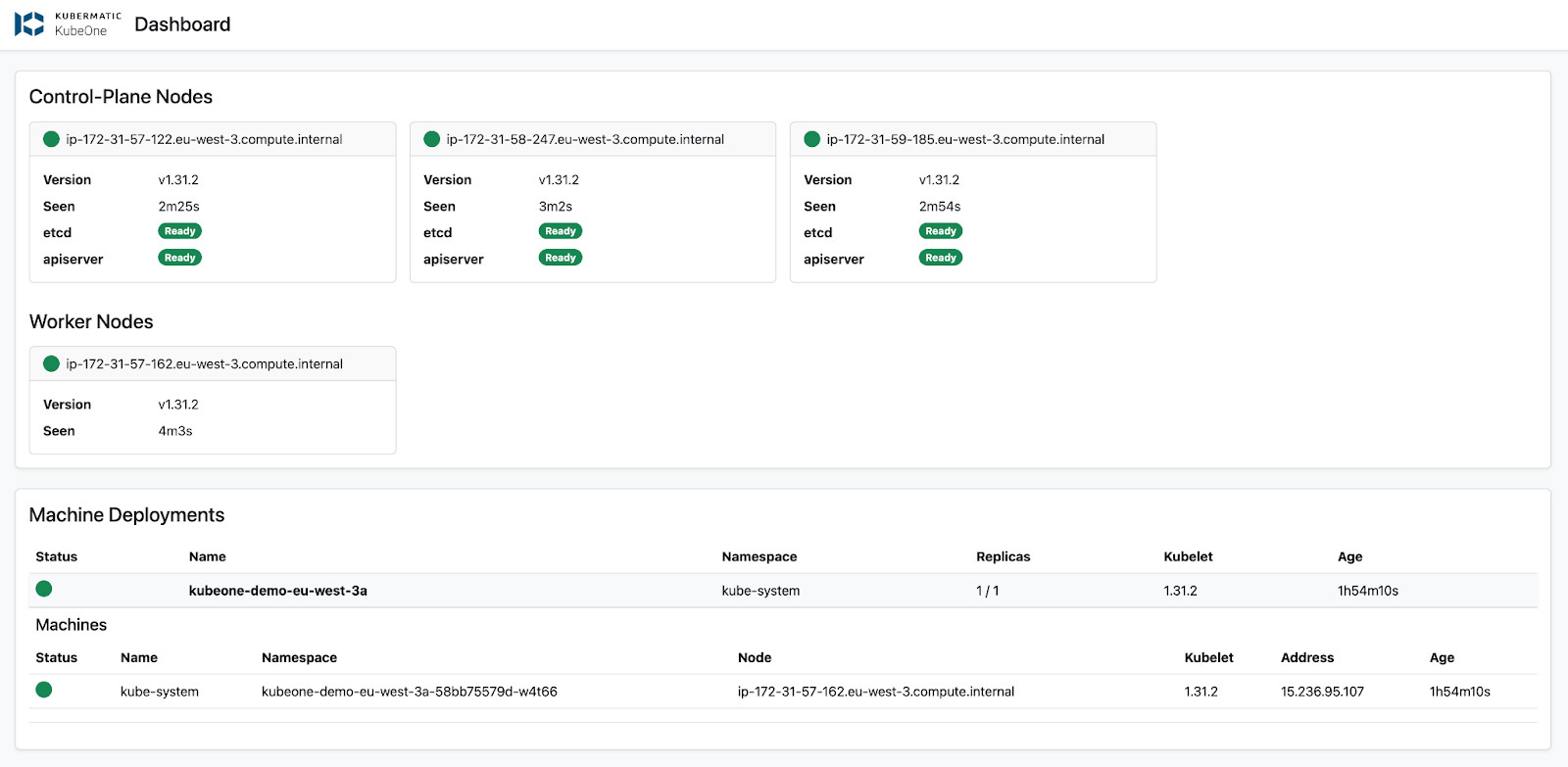Click machine age 1h54m10s in Machines table

(x=1460, y=692)
